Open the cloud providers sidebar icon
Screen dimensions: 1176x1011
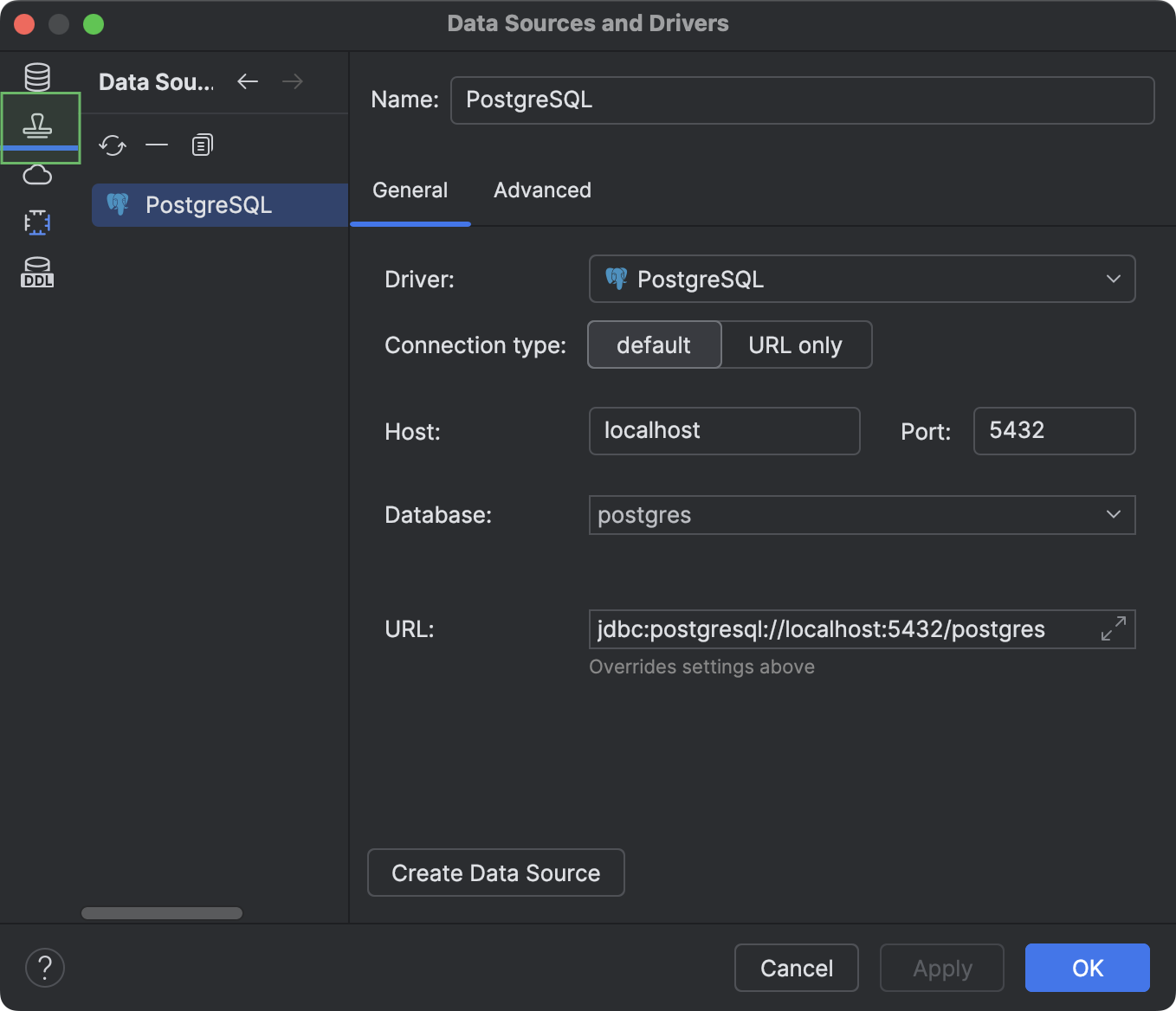pos(37,175)
